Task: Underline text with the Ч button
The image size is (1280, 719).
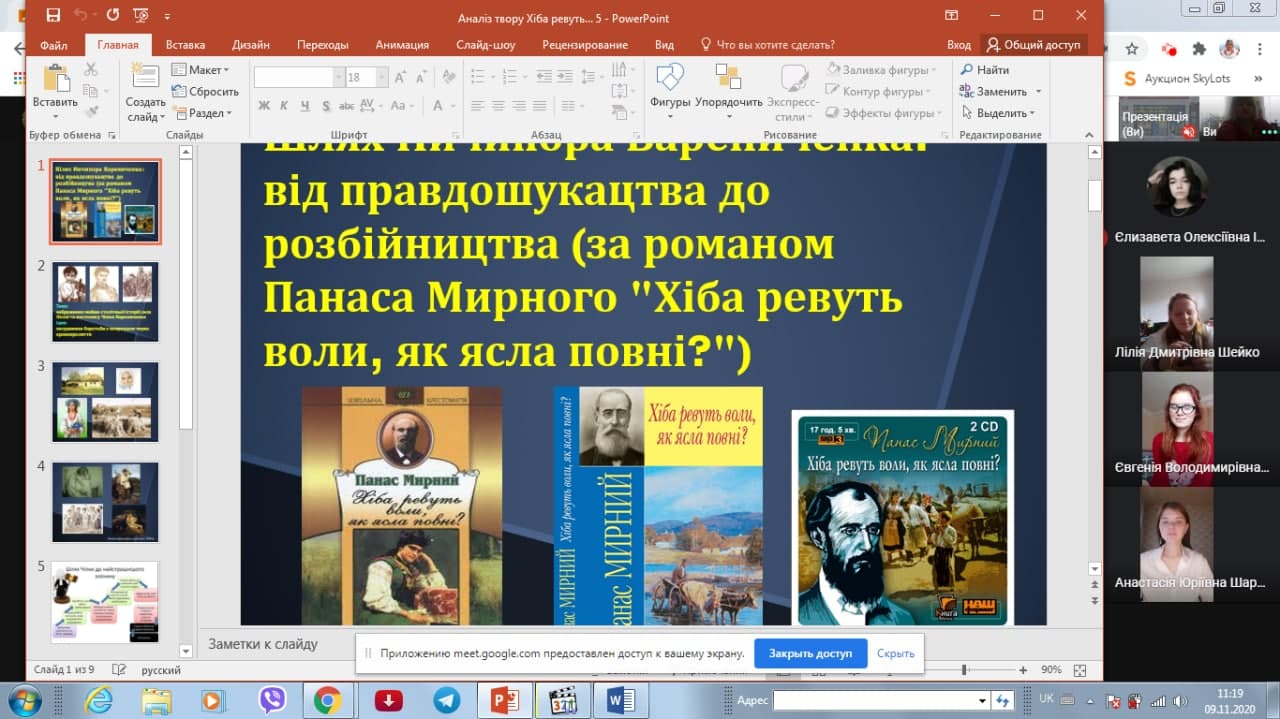Action: (303, 105)
